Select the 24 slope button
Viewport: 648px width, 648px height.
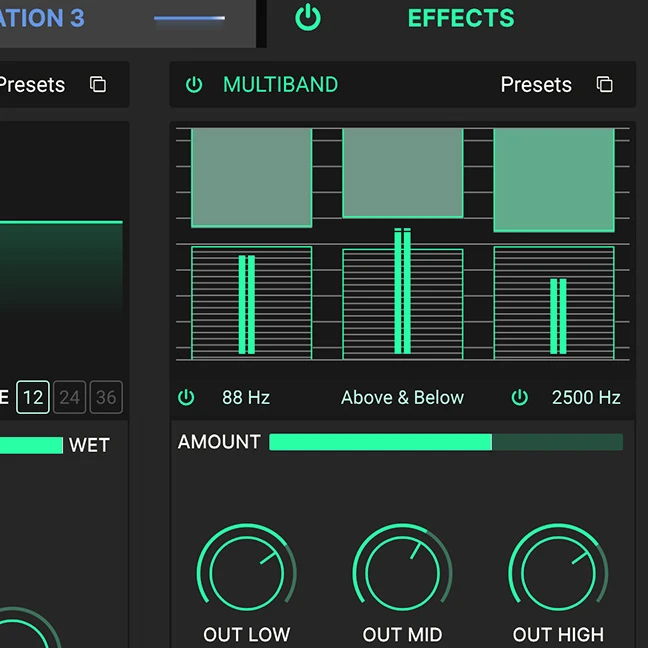pyautogui.click(x=69, y=397)
